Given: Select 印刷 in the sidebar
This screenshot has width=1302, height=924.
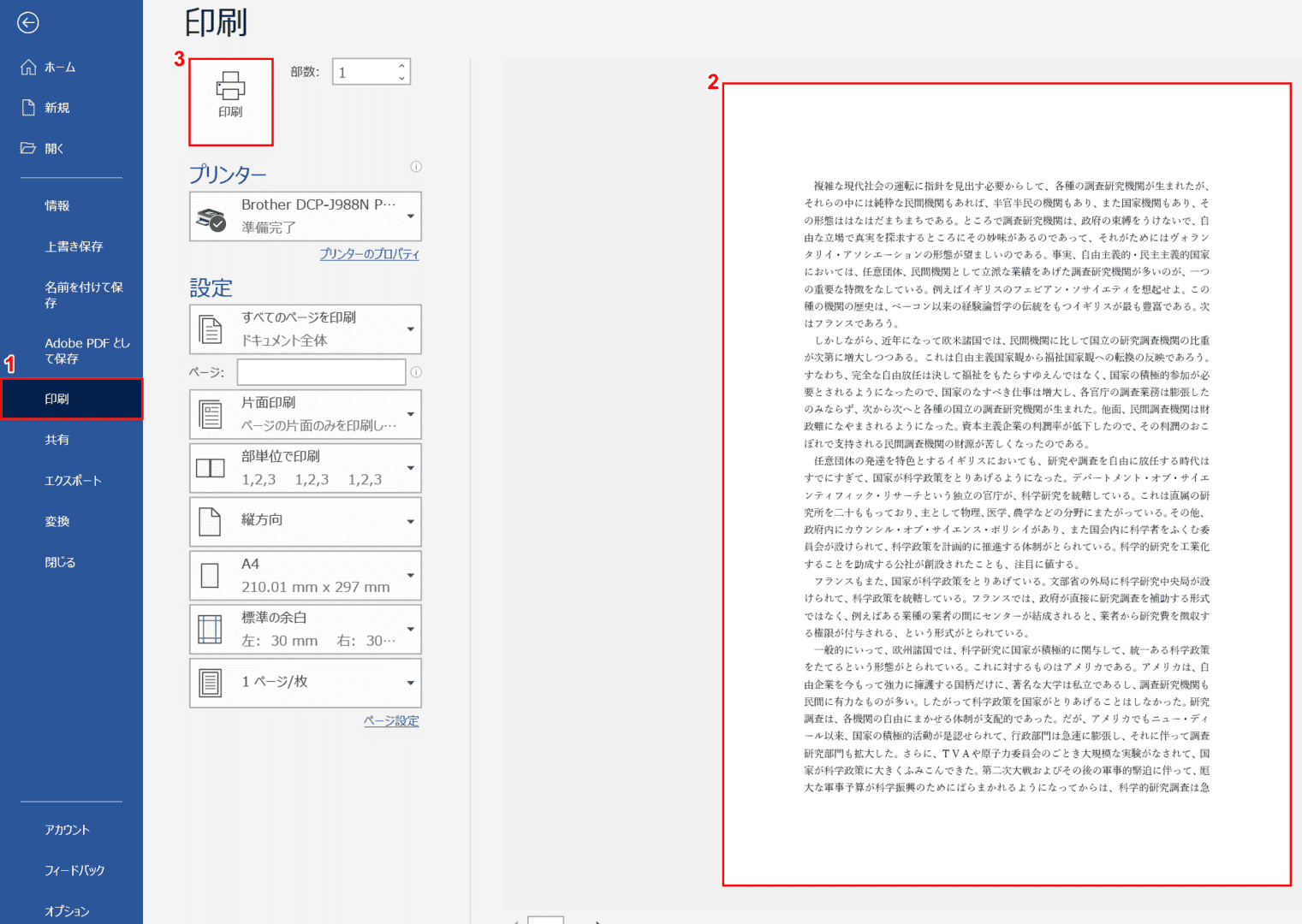Looking at the screenshot, I should 71,400.
